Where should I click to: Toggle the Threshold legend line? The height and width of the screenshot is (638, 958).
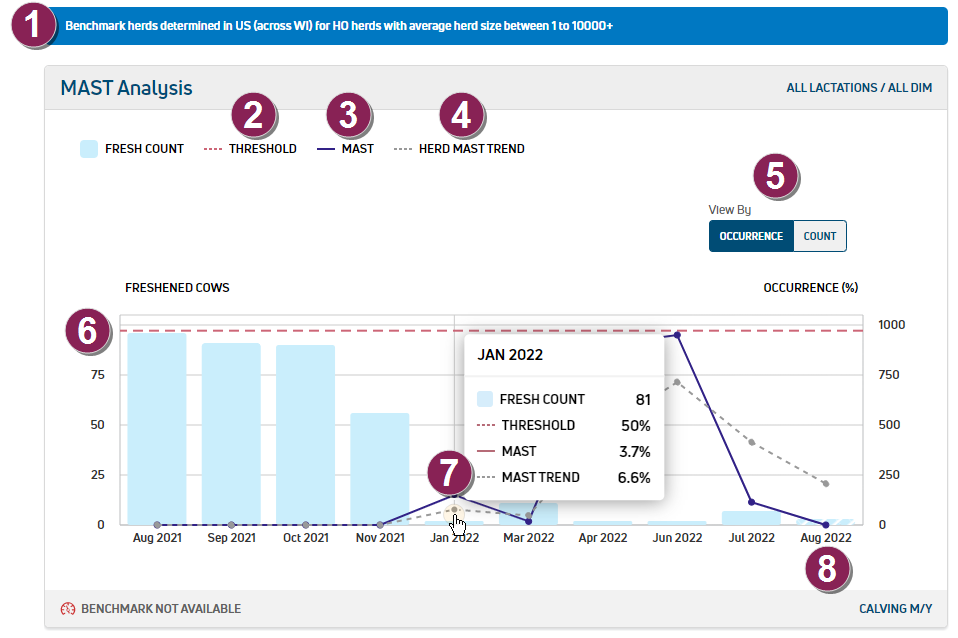pyautogui.click(x=250, y=149)
